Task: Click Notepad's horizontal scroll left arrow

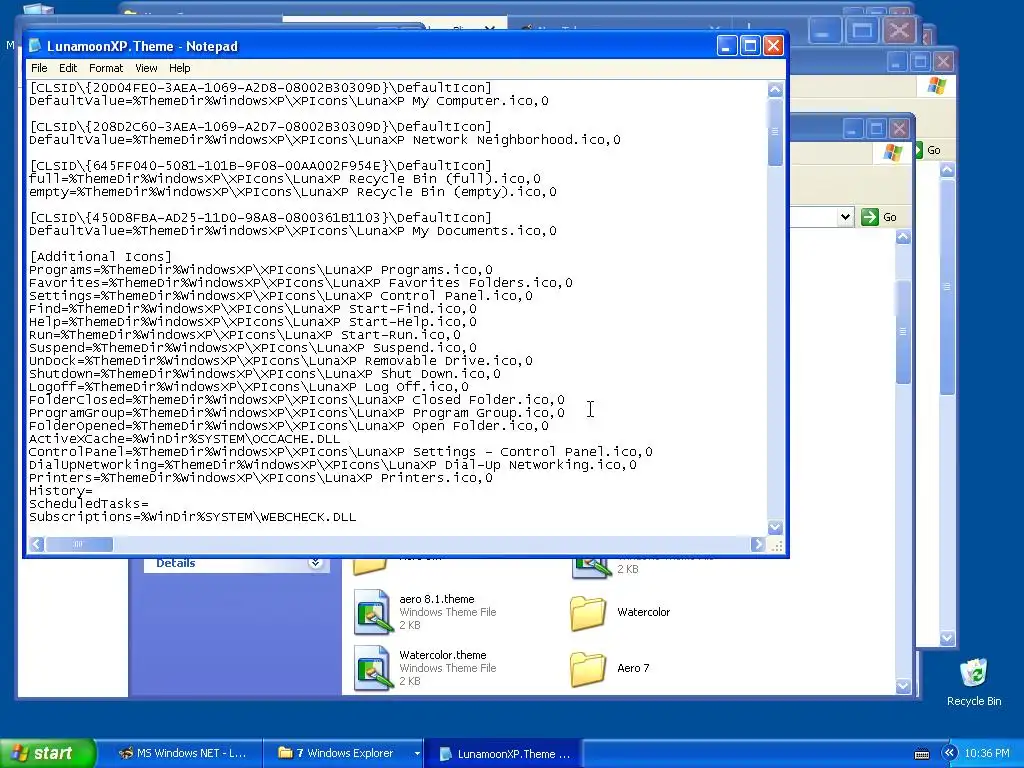Action: click(x=37, y=544)
